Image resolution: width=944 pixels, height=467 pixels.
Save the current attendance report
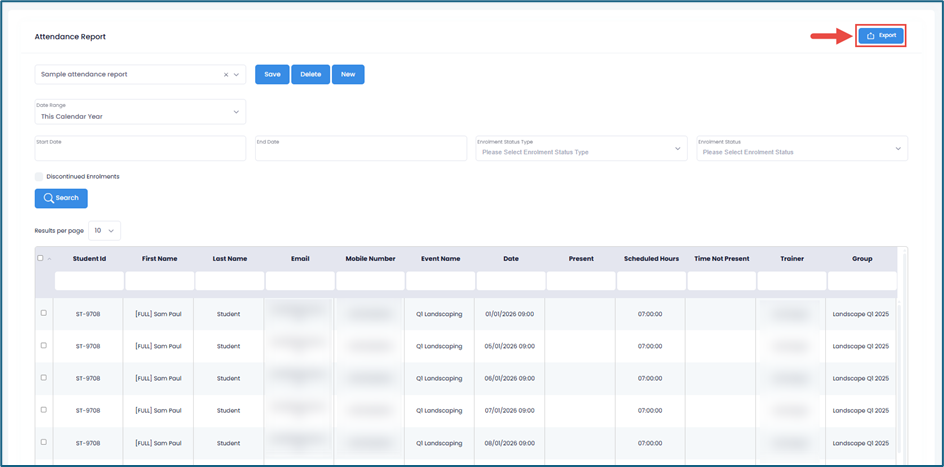tap(272, 75)
